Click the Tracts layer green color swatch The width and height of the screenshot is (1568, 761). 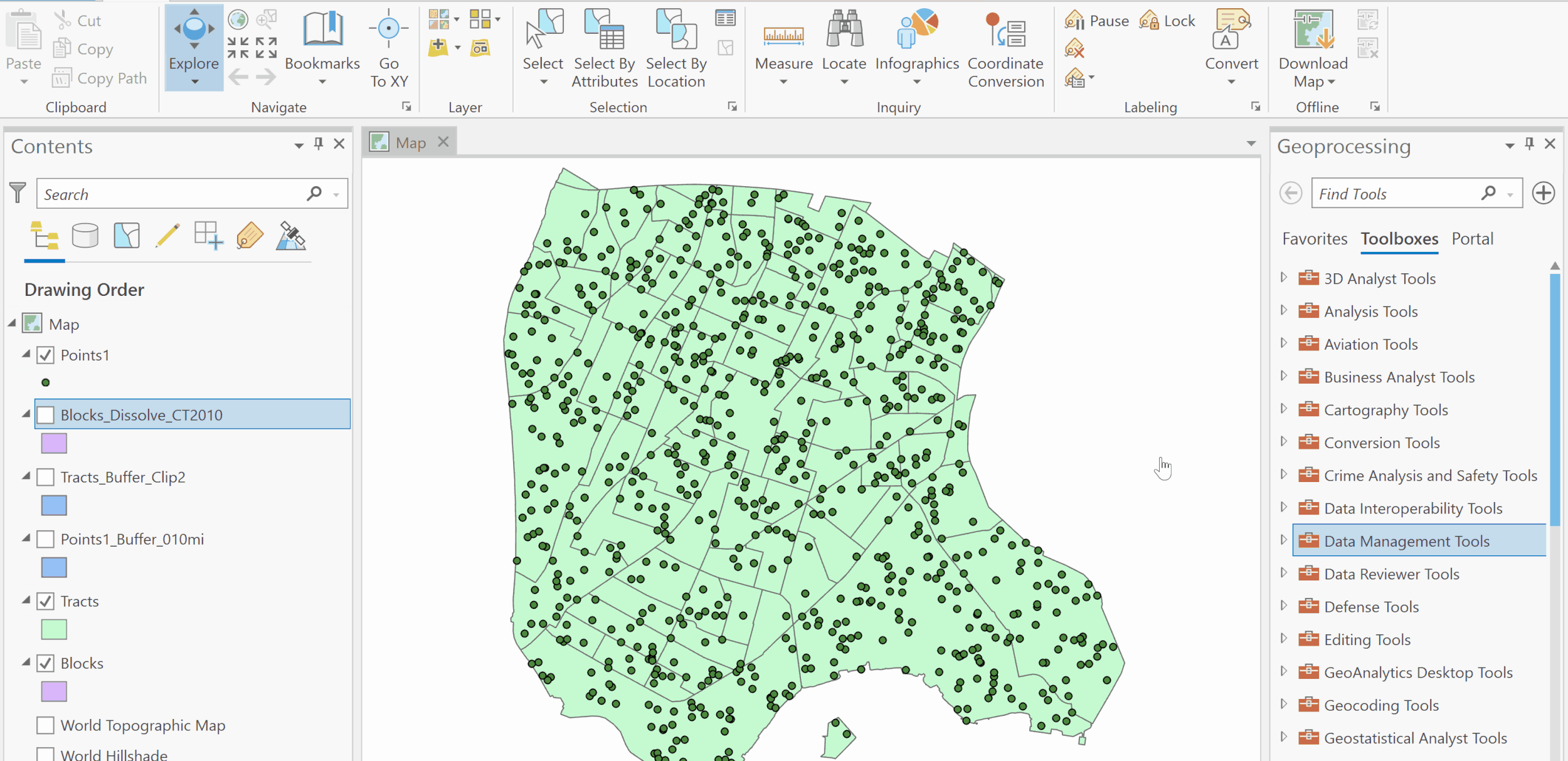(53, 629)
